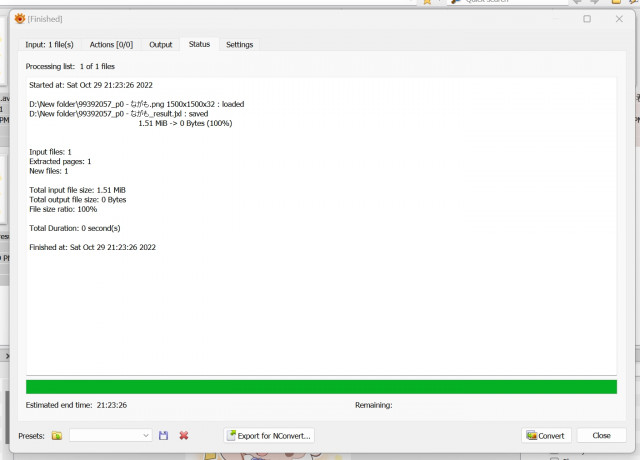Click '1.51 MiB -> 0 Bytes (100%)' text
Screen dimensions: 640x460
(185, 123)
